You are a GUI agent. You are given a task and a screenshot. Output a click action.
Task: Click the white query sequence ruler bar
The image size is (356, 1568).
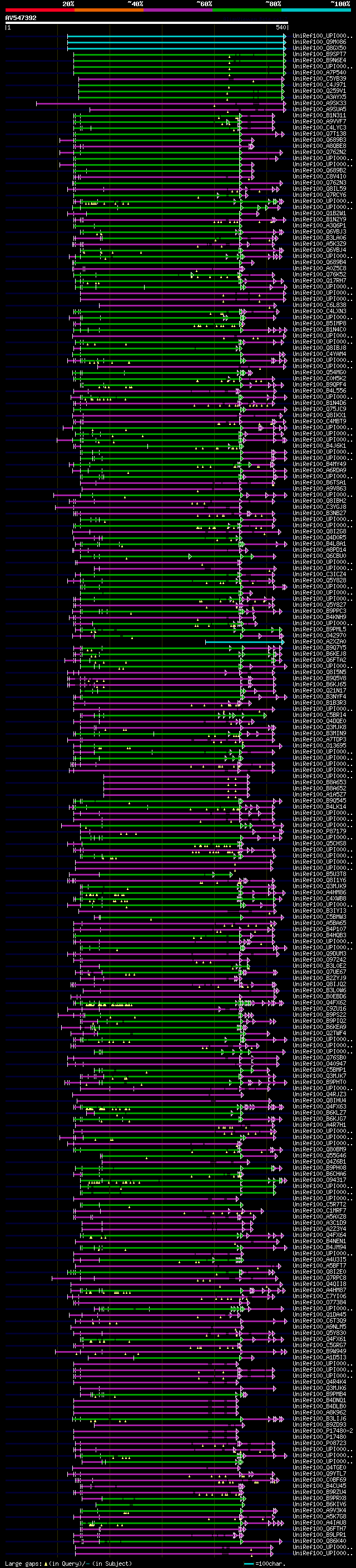[x=147, y=23]
